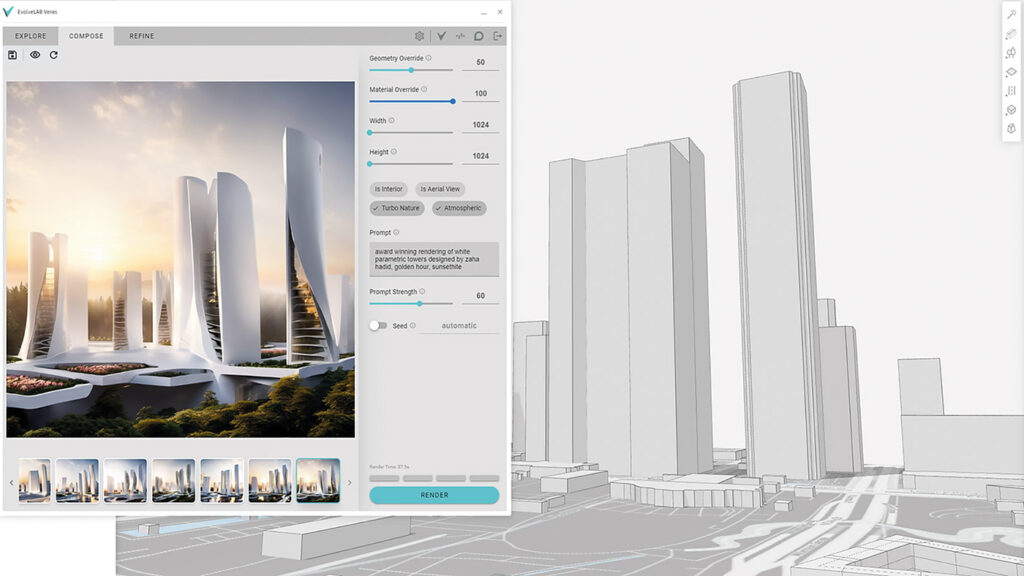
Task: Enable the Is Aerial View option
Action: [440, 189]
